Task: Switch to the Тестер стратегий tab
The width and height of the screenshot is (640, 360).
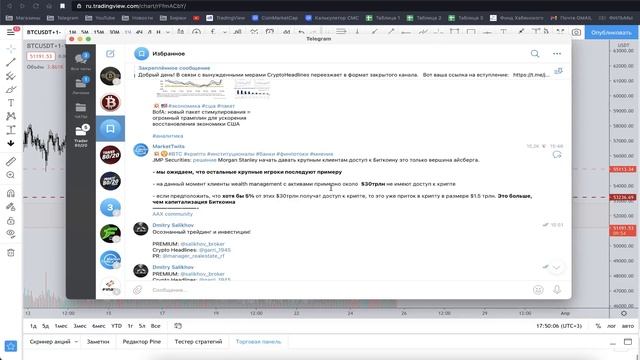Action: click(198, 342)
